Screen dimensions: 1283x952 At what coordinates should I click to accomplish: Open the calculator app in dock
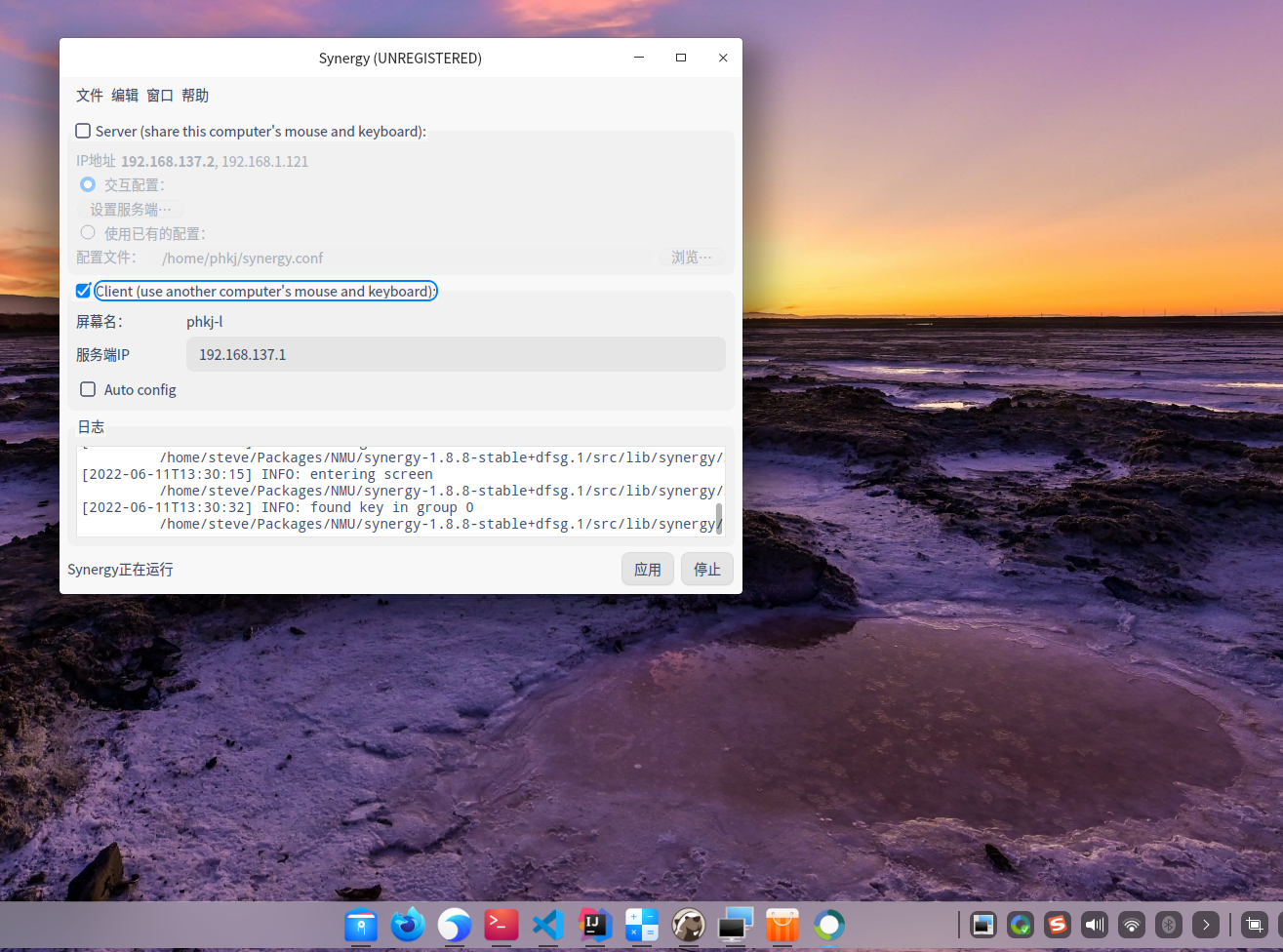click(x=642, y=925)
